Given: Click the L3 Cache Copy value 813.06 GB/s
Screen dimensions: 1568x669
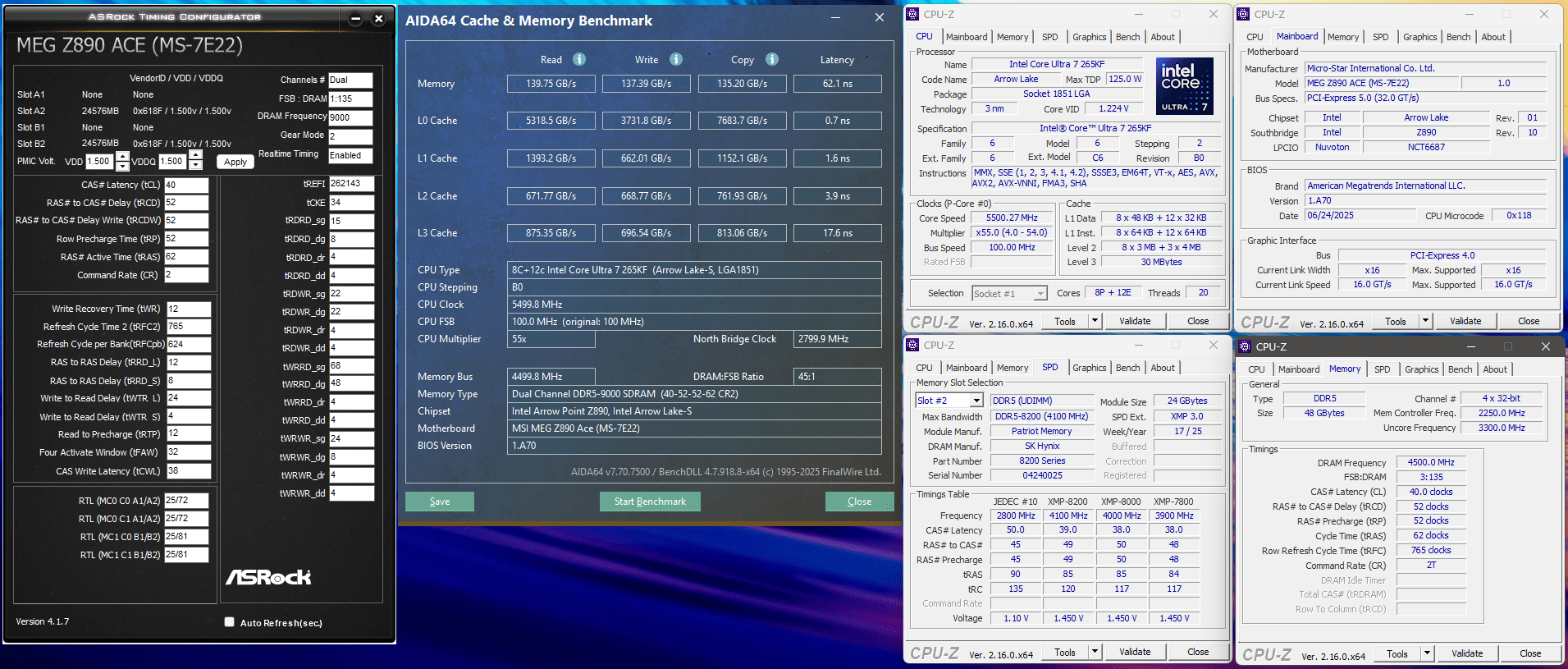Looking at the screenshot, I should point(742,233).
